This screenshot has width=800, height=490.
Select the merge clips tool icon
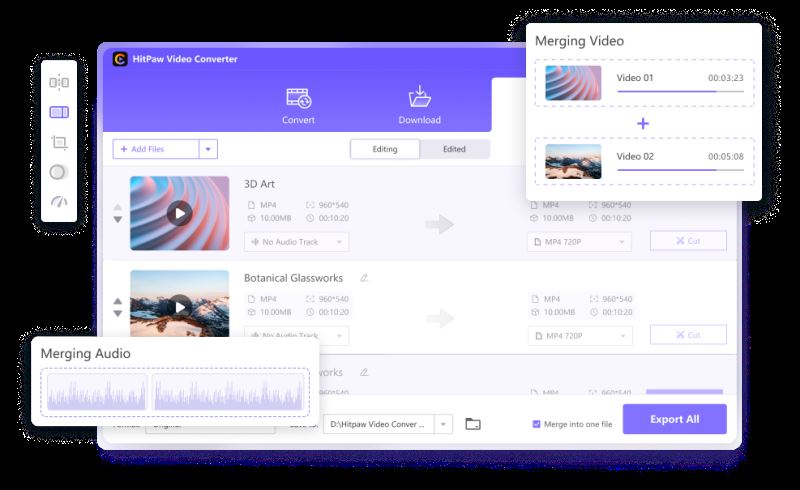click(x=59, y=112)
